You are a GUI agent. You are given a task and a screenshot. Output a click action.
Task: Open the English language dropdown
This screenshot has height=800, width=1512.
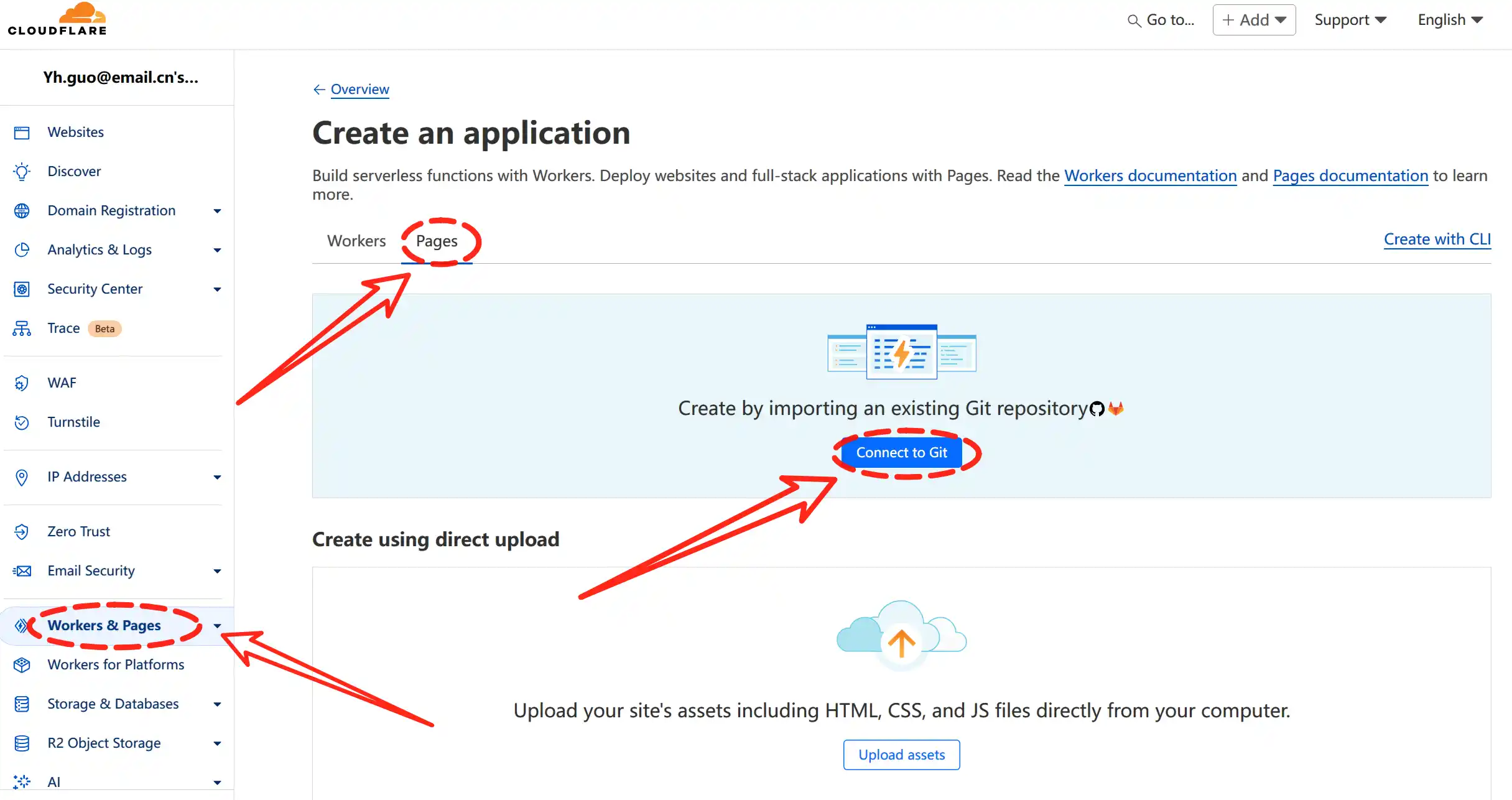click(1449, 19)
